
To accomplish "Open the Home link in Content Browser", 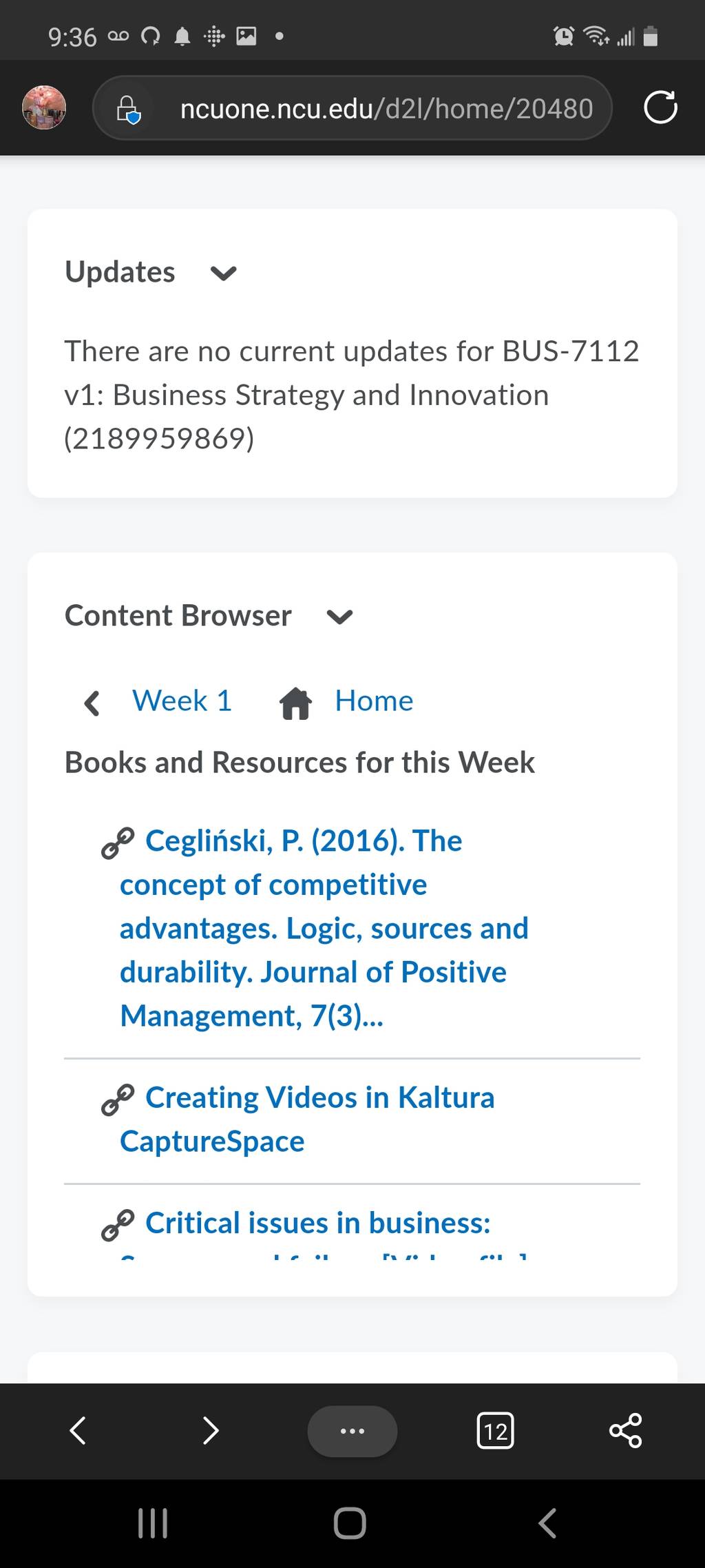I will click(374, 701).
